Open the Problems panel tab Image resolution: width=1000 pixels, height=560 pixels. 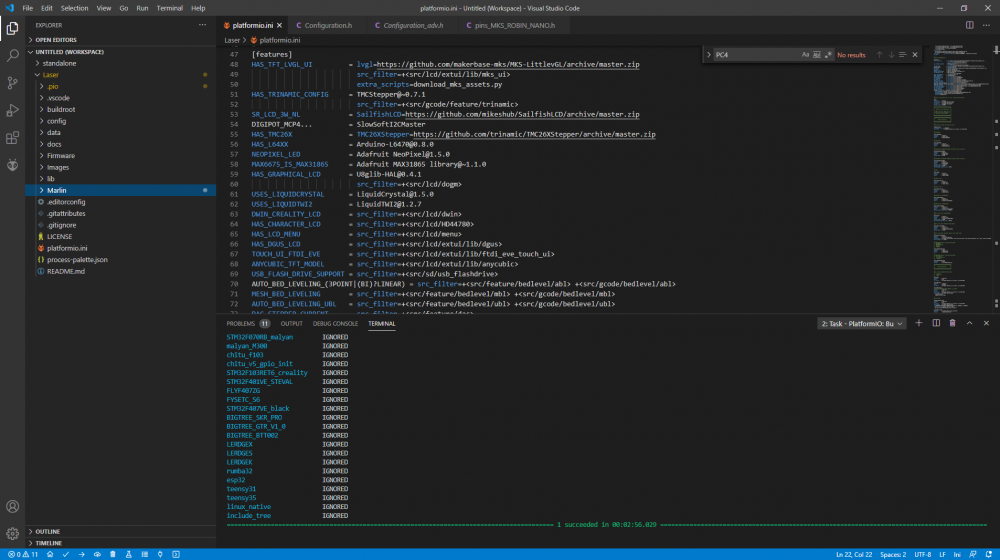click(241, 324)
